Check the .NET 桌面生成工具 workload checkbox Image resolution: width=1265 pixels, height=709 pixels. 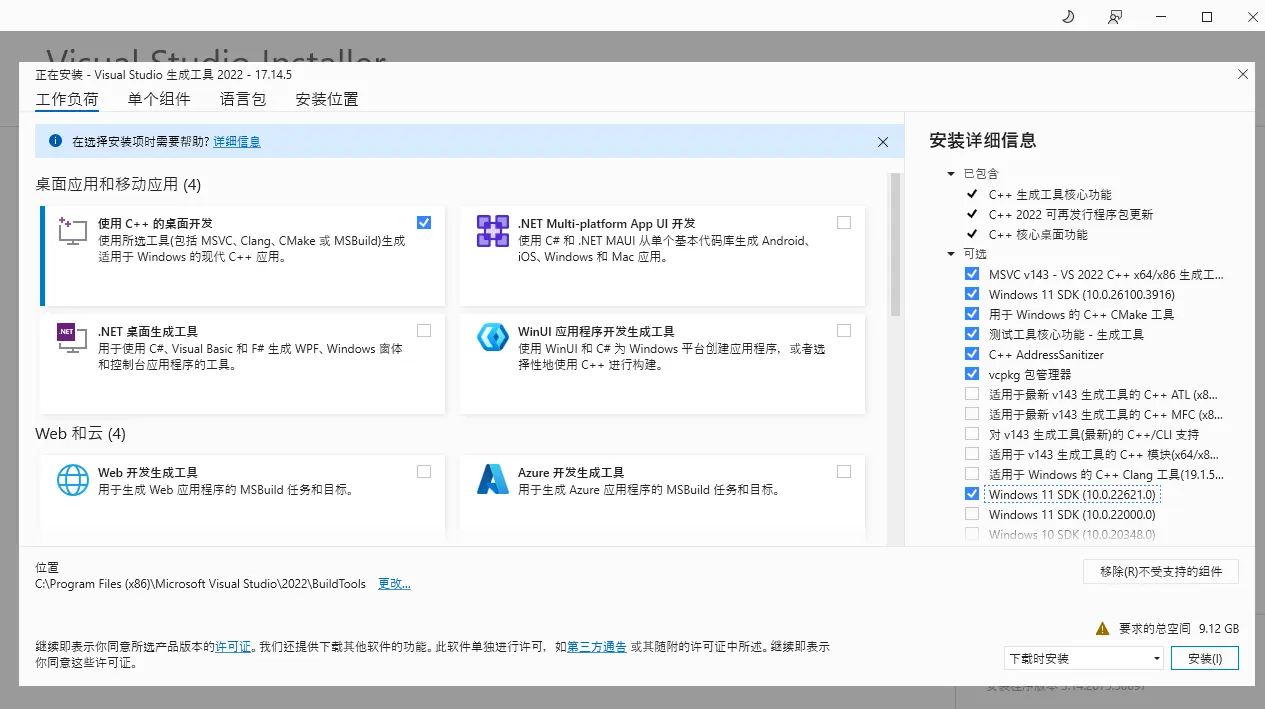point(424,331)
